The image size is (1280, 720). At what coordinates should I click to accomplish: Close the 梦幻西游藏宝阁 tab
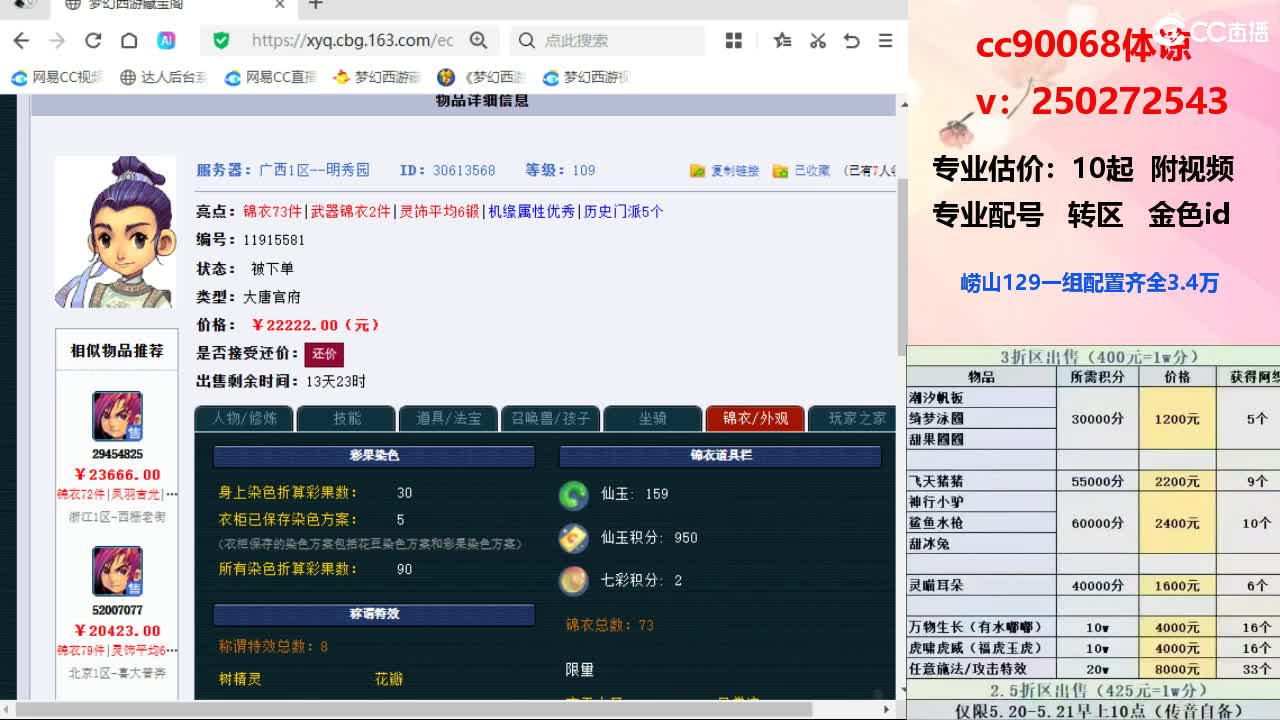tap(280, 5)
